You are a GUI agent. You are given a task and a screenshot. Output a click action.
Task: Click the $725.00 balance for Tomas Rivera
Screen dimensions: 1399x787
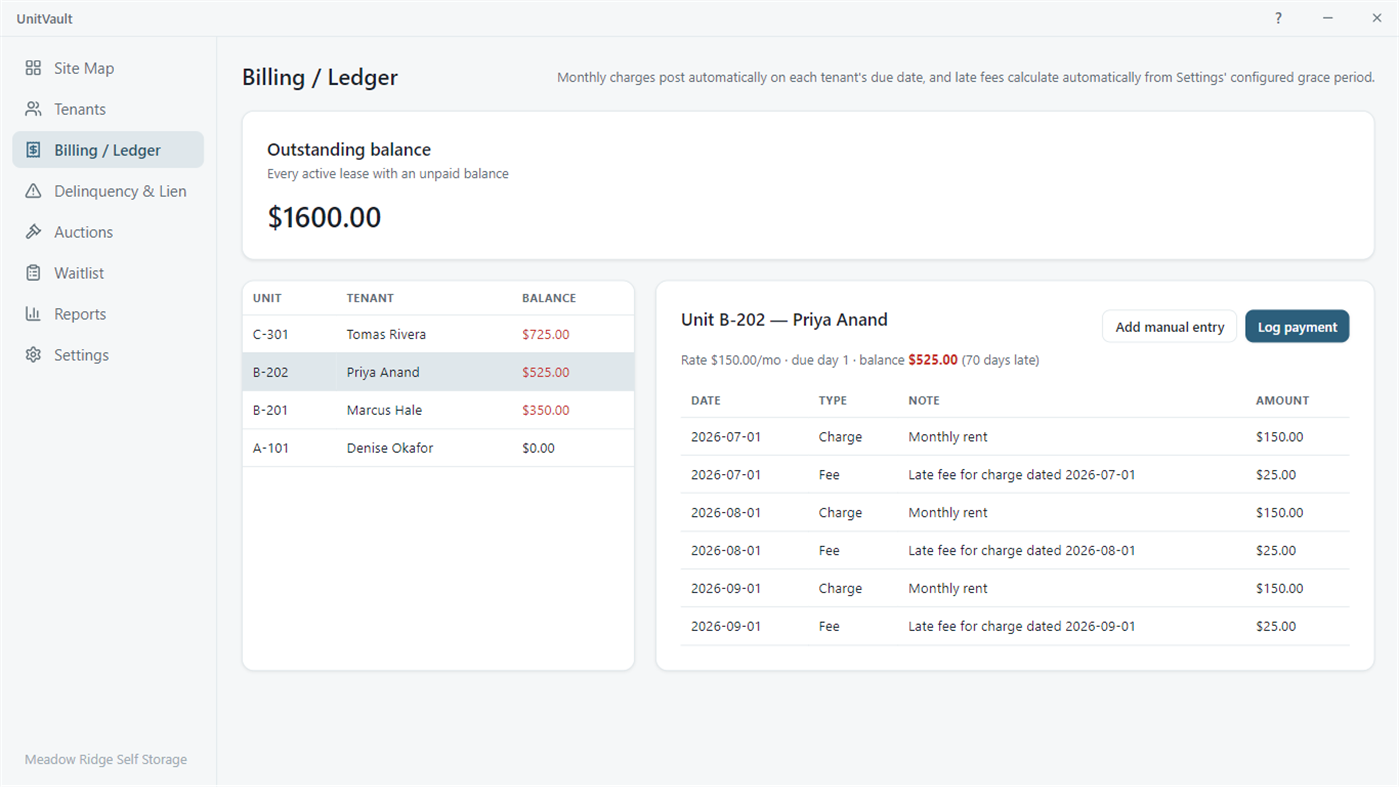(546, 334)
